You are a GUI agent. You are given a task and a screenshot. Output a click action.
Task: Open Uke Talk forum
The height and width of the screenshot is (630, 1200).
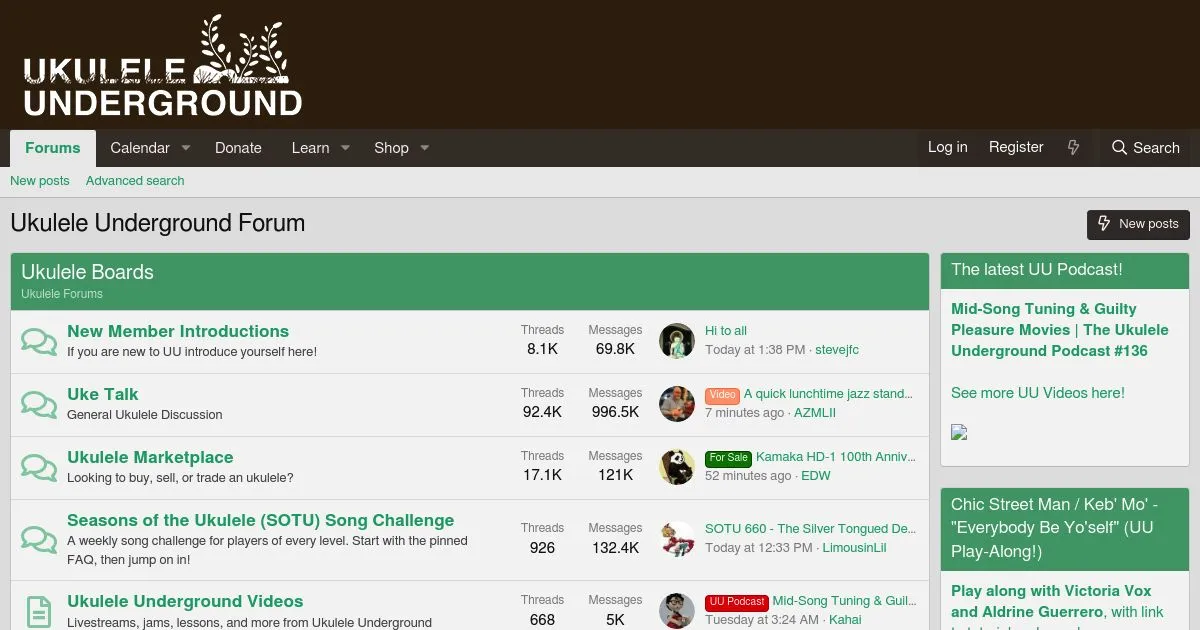(103, 394)
